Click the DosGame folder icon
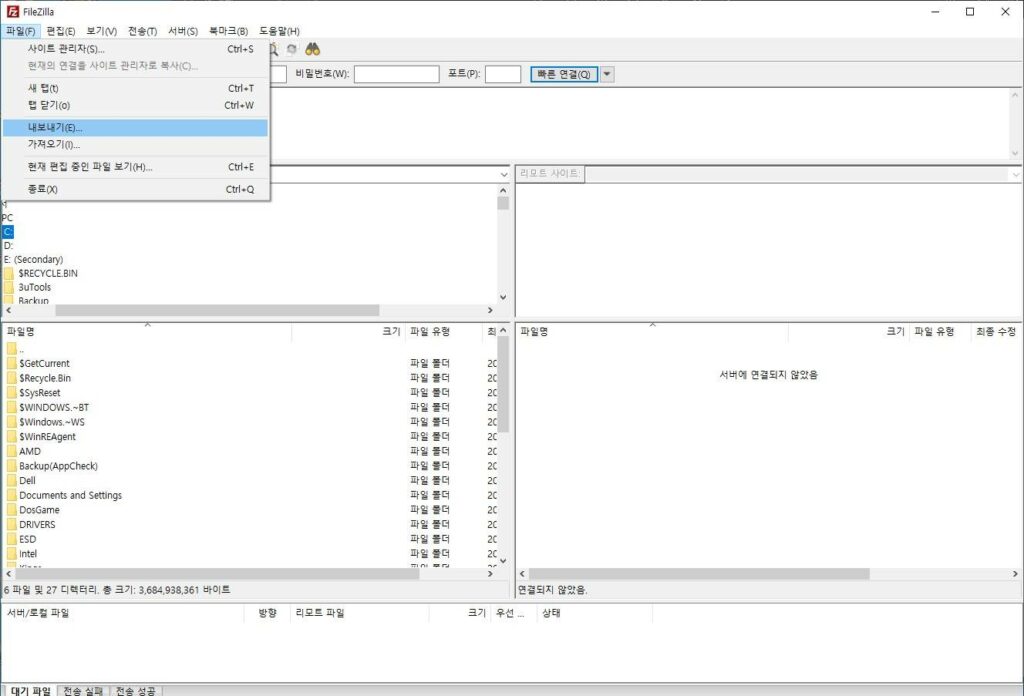 (12, 510)
